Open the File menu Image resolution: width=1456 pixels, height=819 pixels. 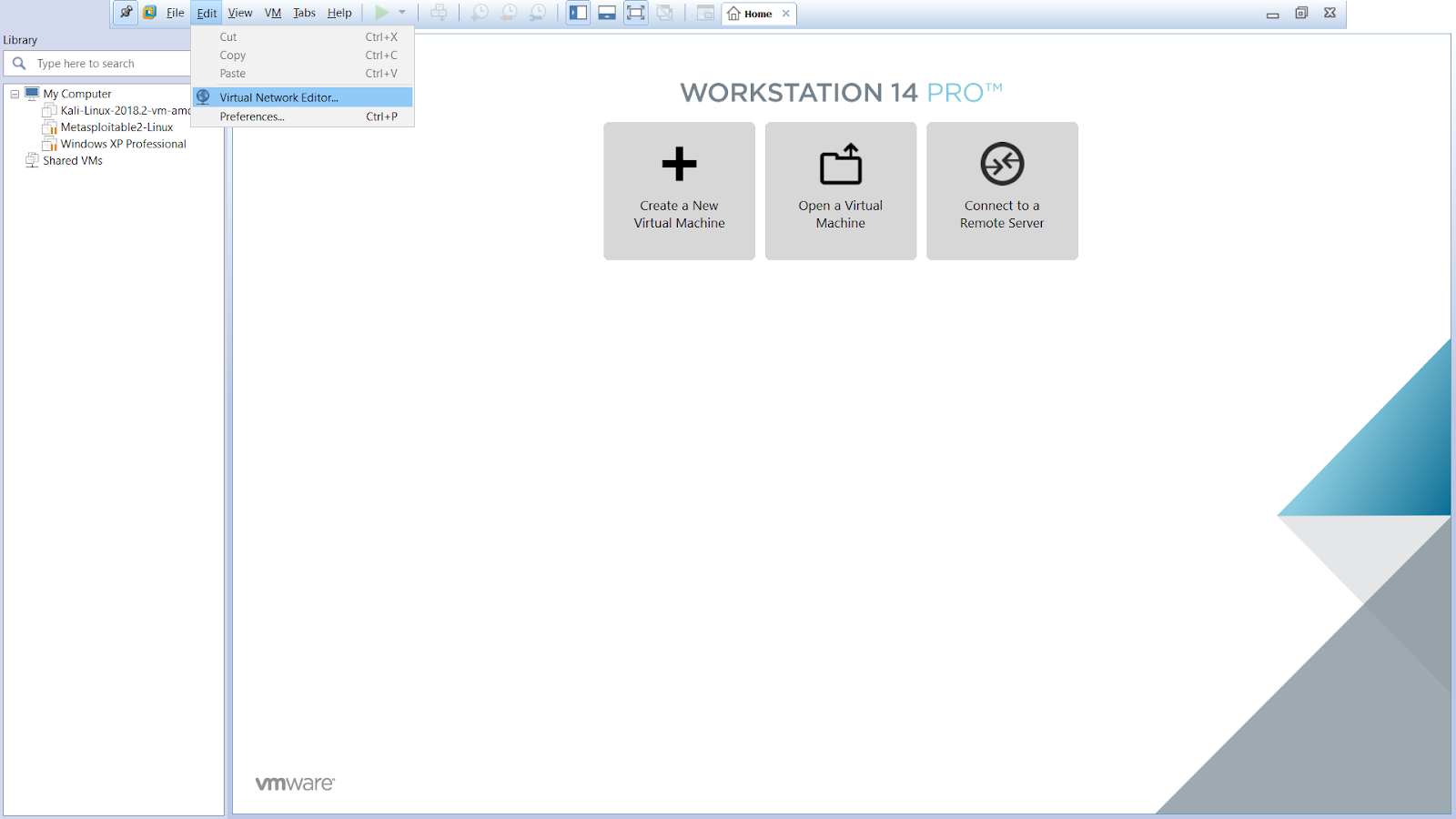(x=175, y=13)
